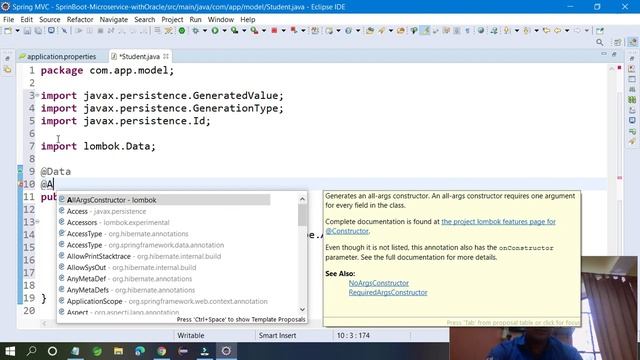The width and height of the screenshot is (640, 360).
Task: Click the Run Last Tool external tools icon
Action: pos(254,31)
